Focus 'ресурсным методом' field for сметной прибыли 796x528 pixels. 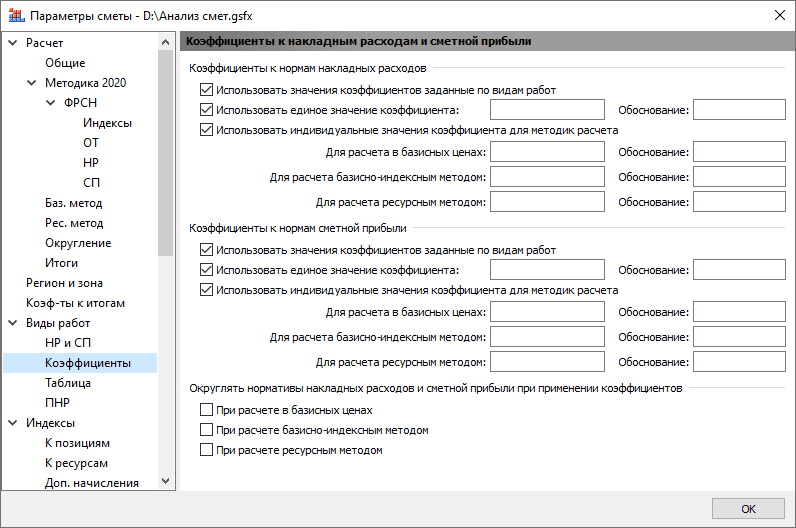pyautogui.click(x=547, y=361)
